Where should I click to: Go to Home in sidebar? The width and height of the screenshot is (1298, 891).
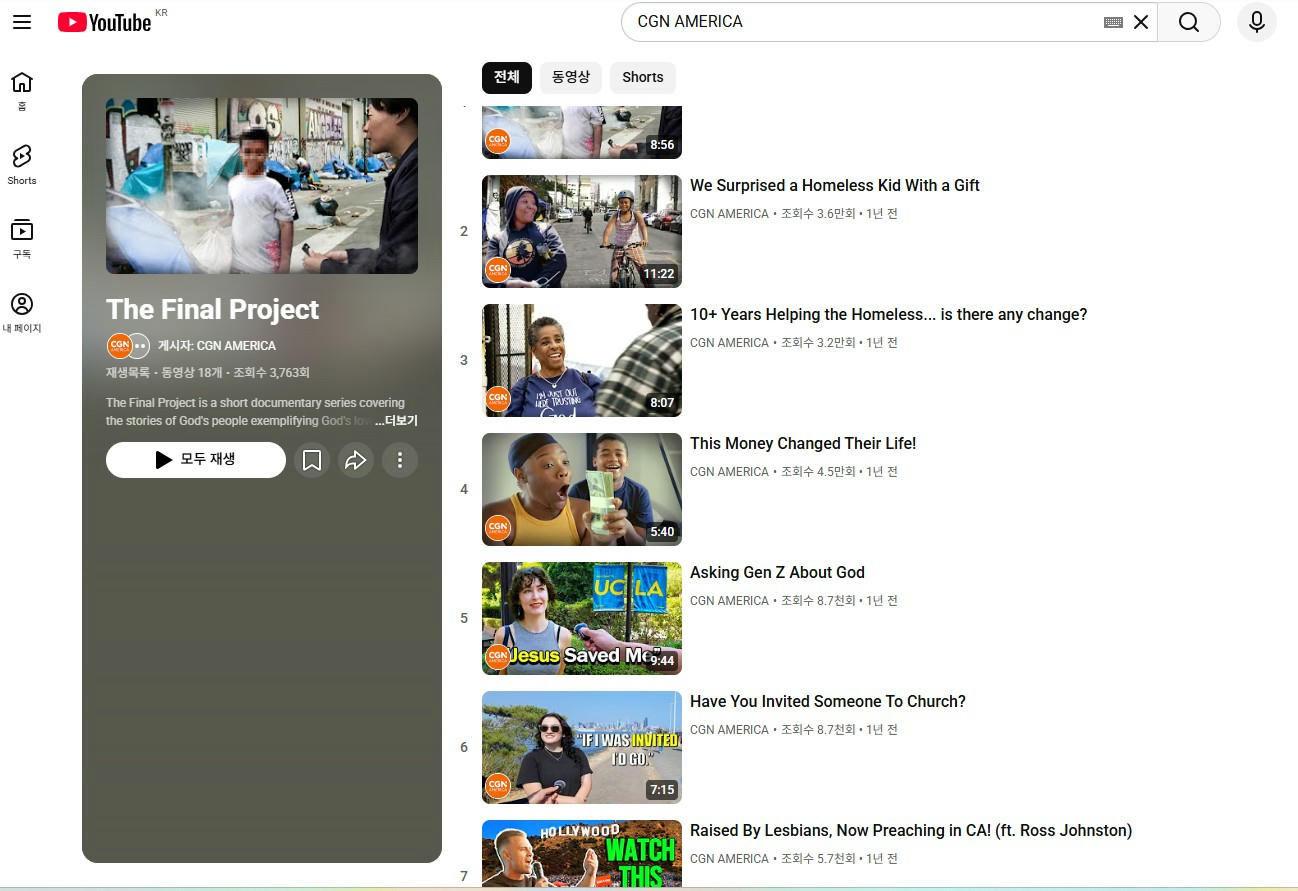(x=22, y=90)
